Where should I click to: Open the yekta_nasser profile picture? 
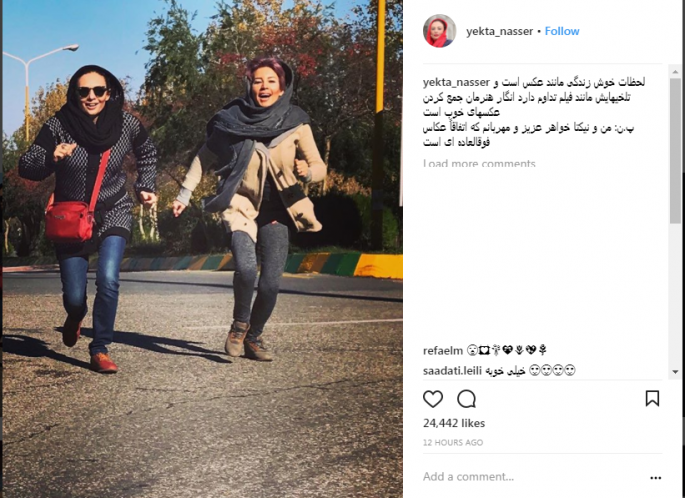[x=439, y=31]
